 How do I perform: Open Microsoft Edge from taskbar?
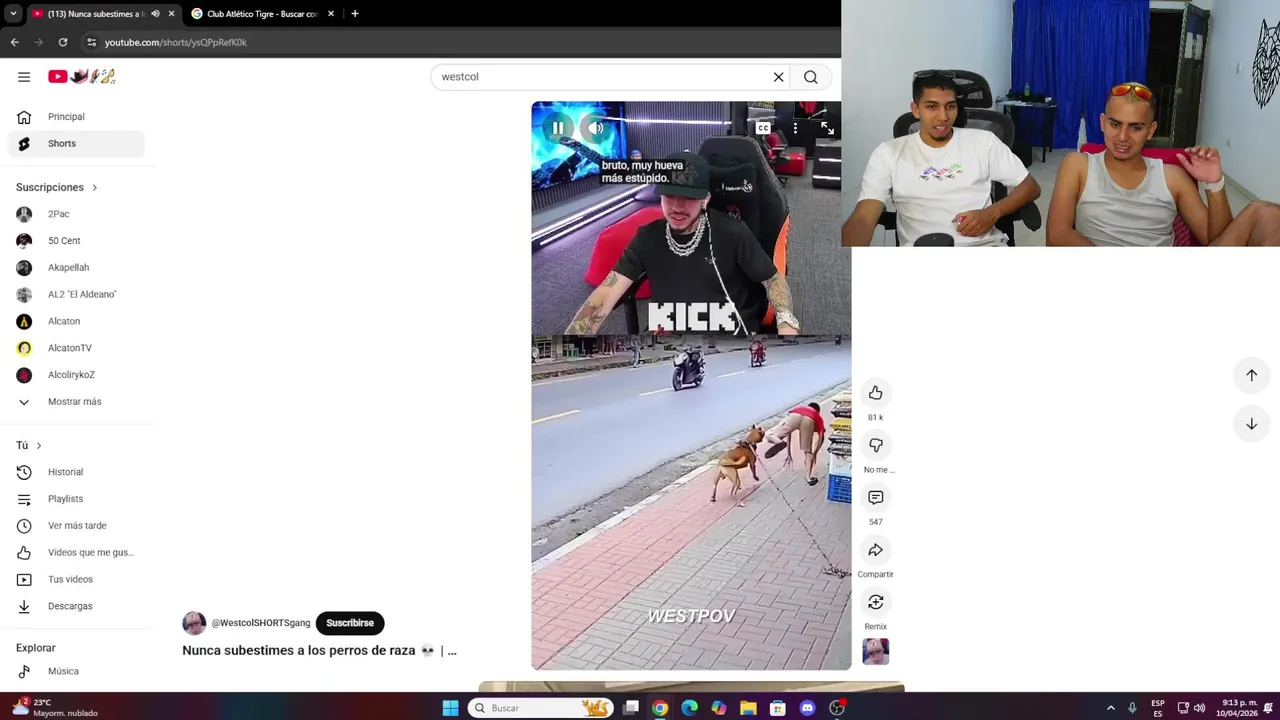(x=689, y=708)
